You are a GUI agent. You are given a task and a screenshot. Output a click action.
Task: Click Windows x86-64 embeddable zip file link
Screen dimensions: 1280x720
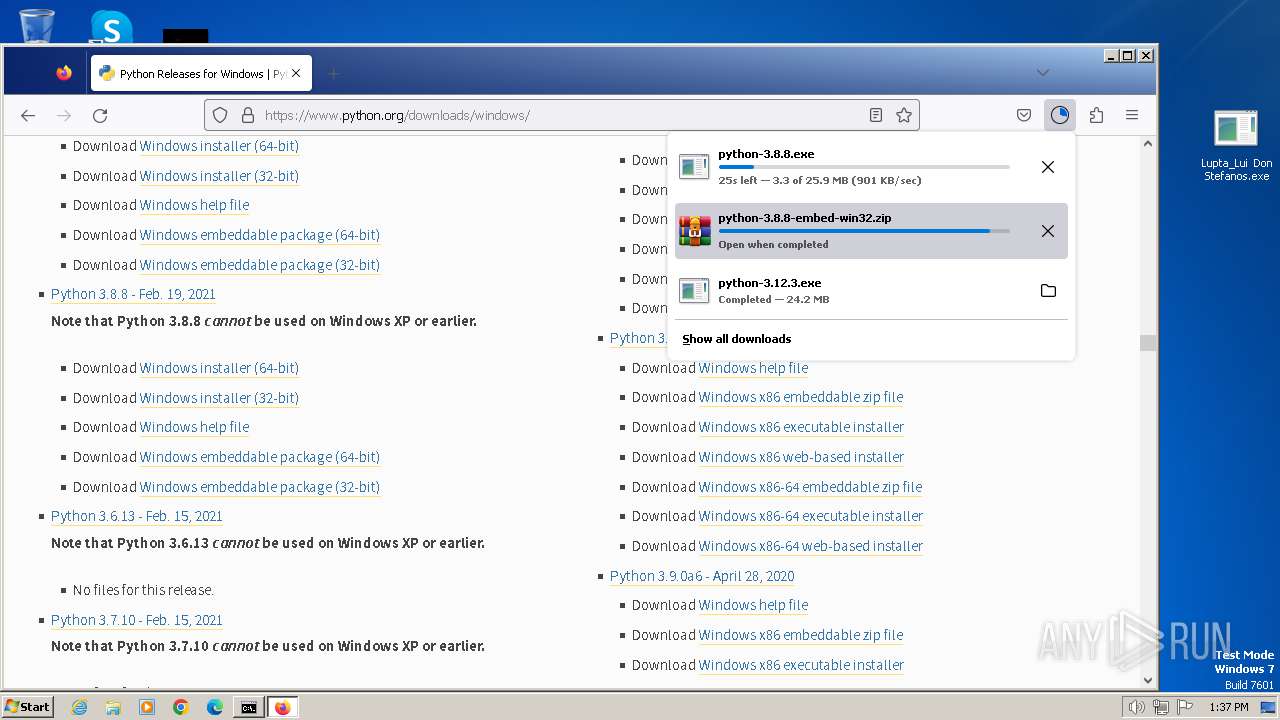coord(810,487)
